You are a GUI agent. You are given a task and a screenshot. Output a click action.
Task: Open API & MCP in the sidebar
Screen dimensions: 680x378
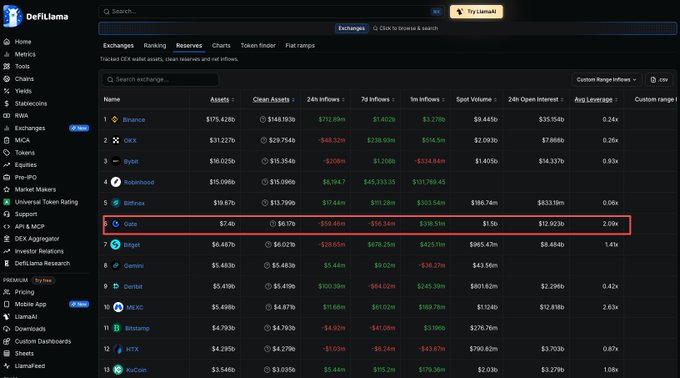click(x=29, y=227)
